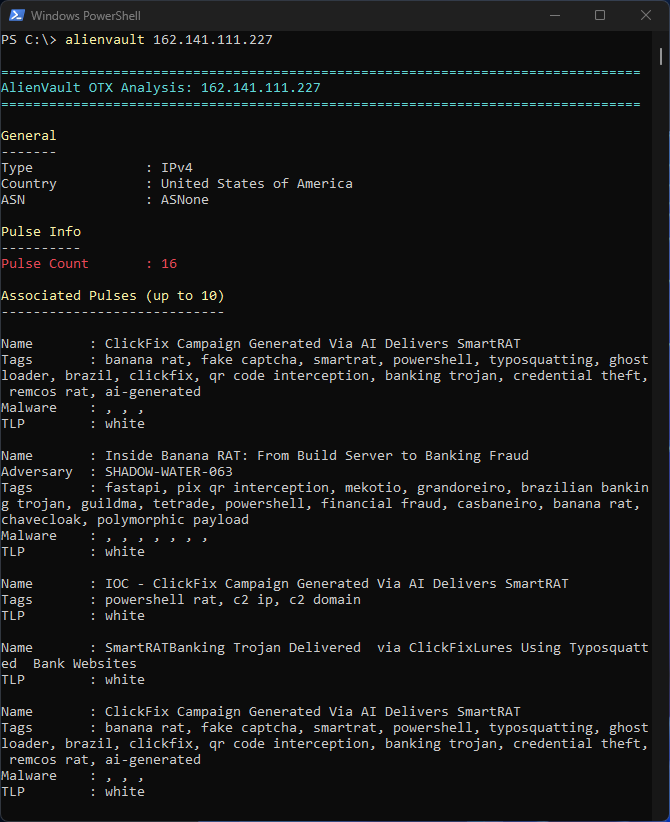Click 'Associated Pulses (up to 10)' heading

113,296
